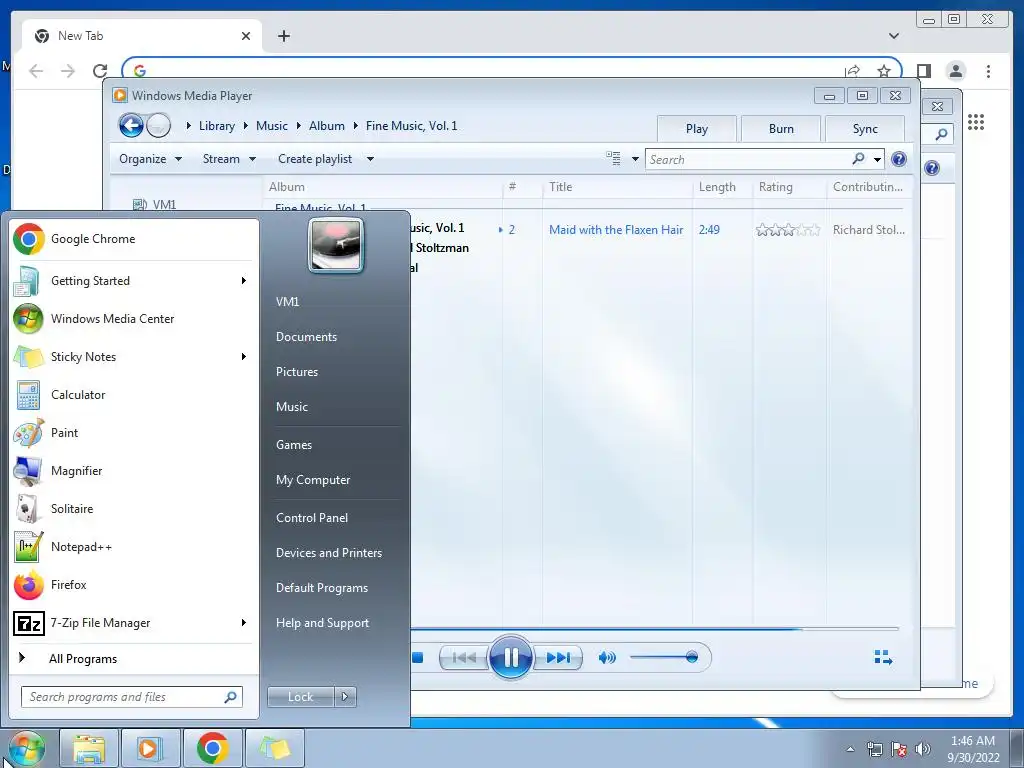The width and height of the screenshot is (1024, 768).
Task: Open shutdown options arrow next to Lock
Action: point(345,697)
